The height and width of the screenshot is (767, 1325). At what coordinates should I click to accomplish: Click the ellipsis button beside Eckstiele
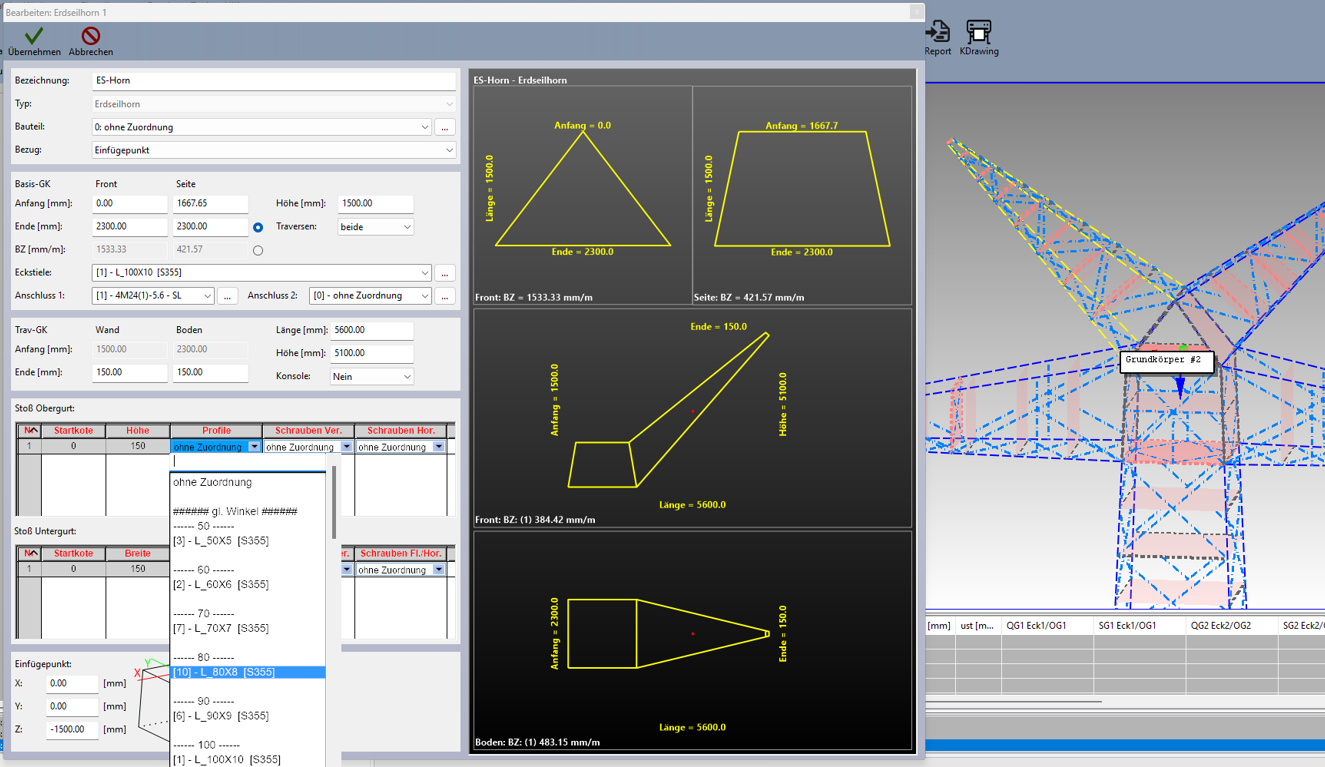pyautogui.click(x=445, y=273)
